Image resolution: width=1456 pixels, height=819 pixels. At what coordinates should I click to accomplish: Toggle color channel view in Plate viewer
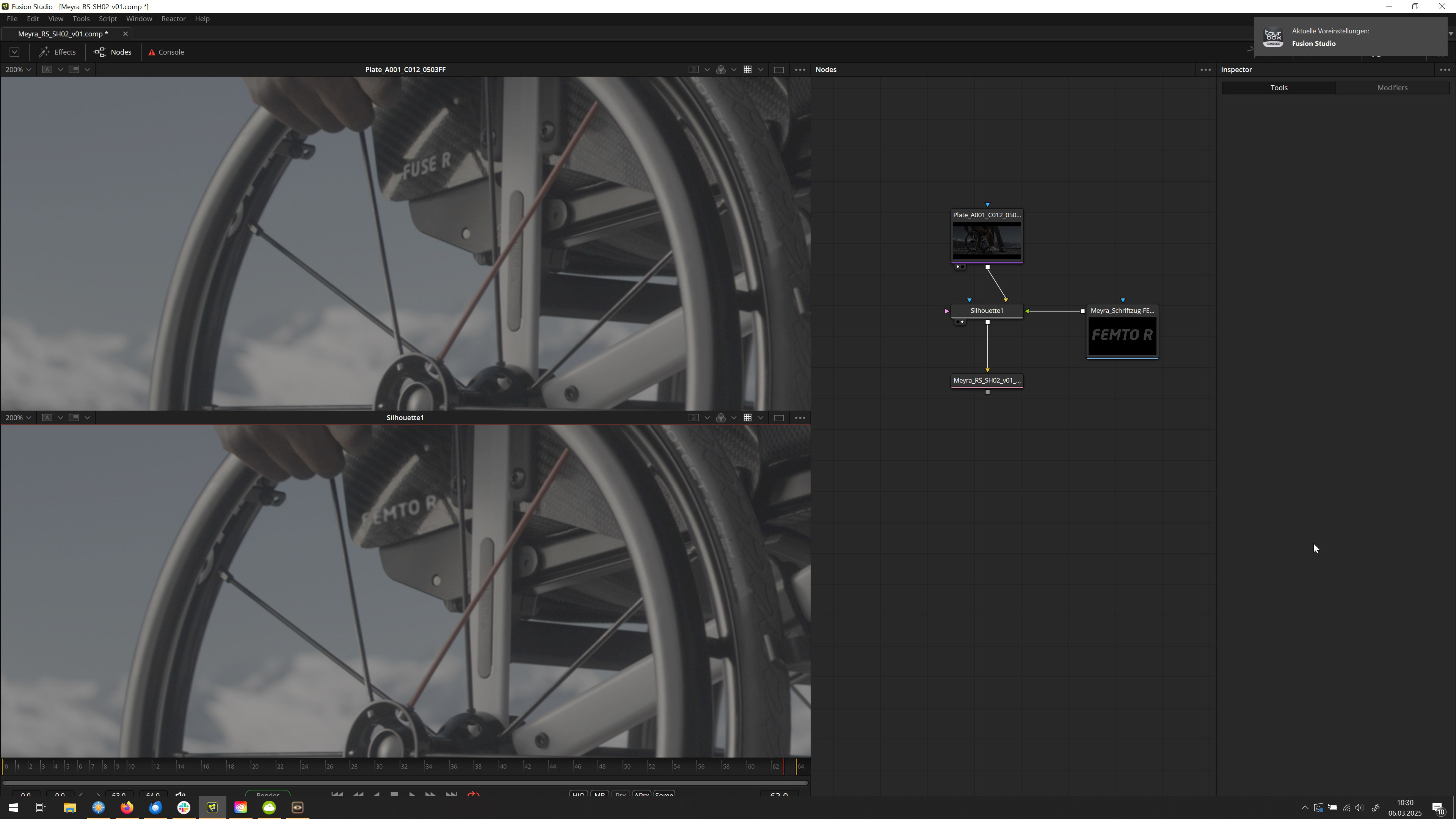point(721,69)
